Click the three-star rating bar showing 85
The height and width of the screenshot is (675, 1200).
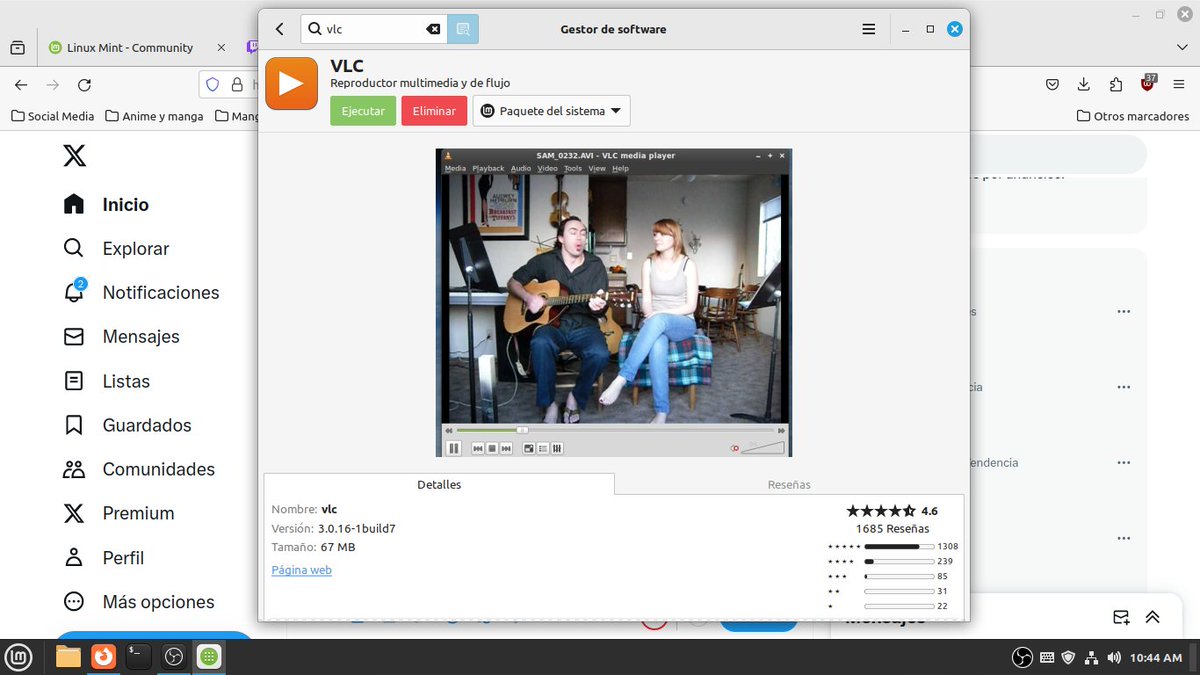click(898, 576)
